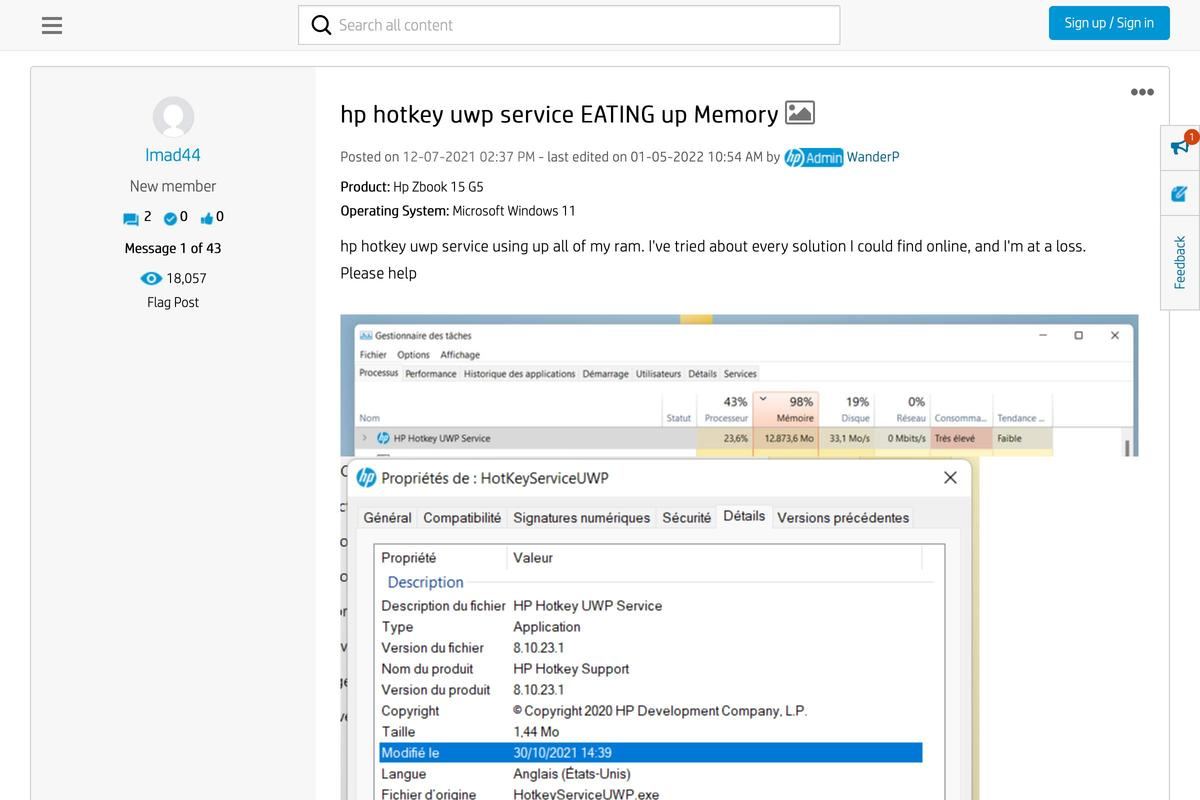
Task: Select the Démarrage tab
Action: [x=605, y=374]
